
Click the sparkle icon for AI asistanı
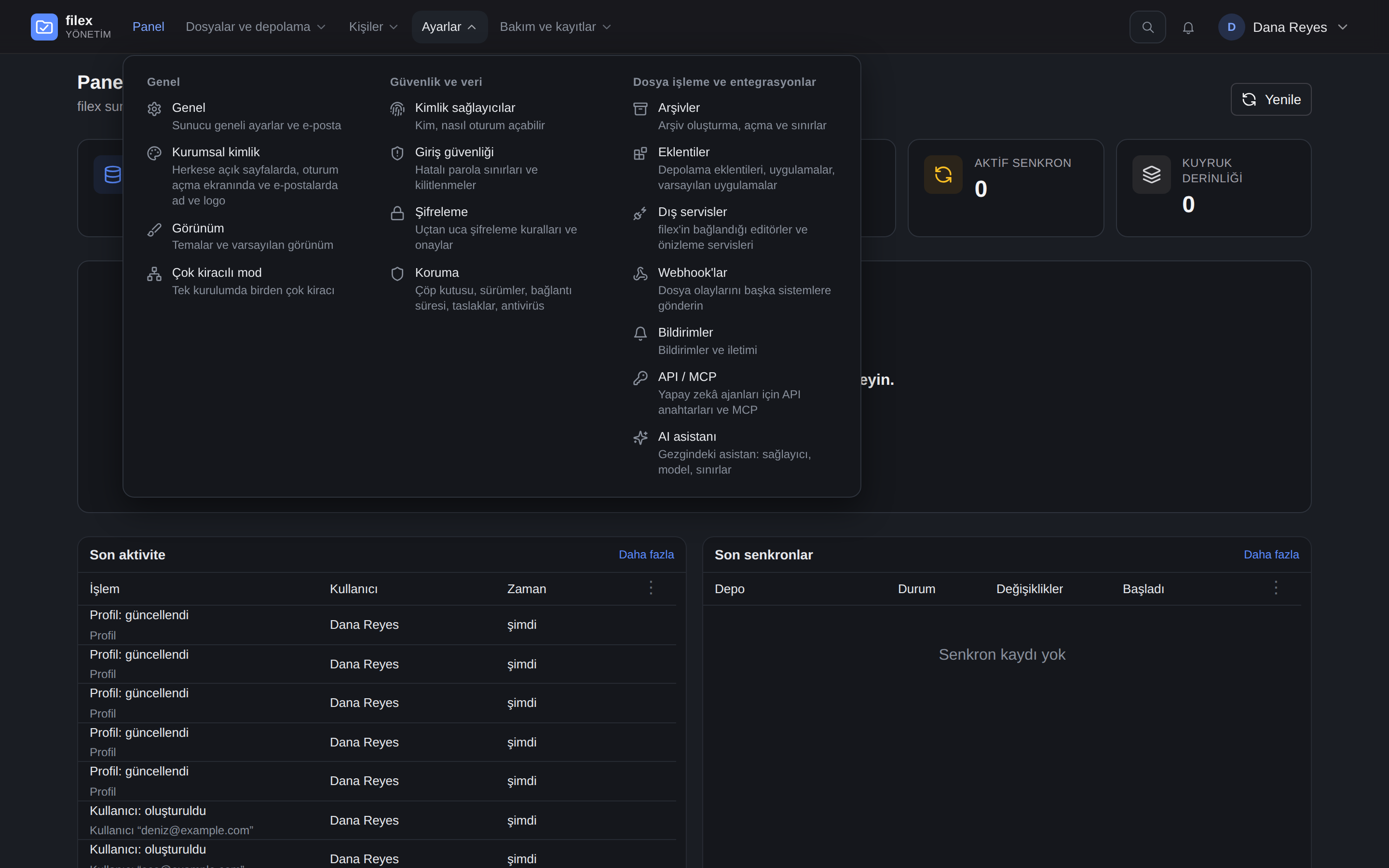tap(640, 438)
